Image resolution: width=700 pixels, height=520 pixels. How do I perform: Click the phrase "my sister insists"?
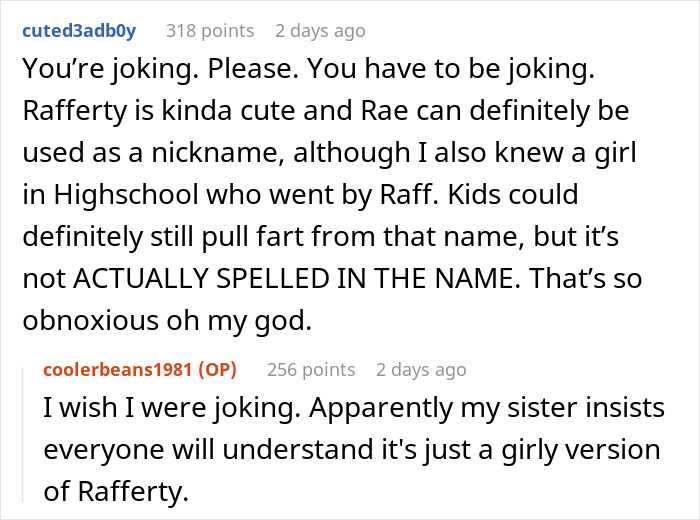pos(562,408)
